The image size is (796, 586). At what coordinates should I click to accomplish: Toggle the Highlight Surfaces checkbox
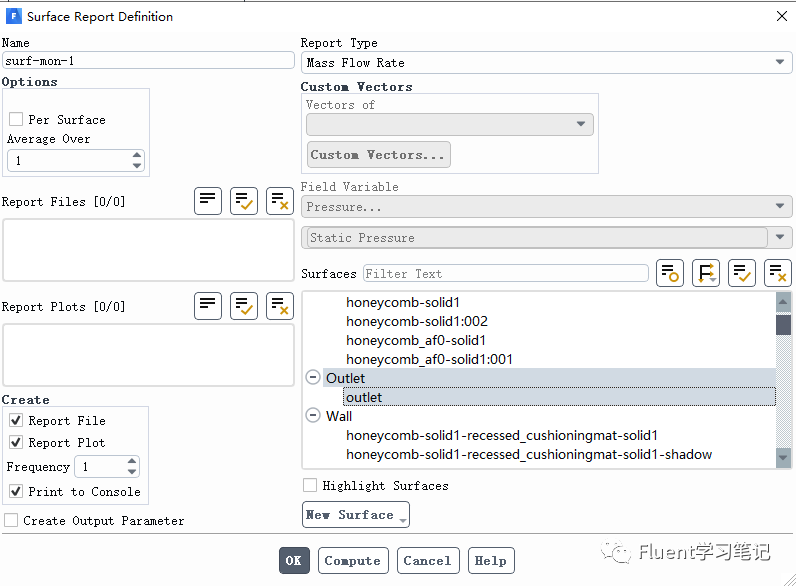[310, 485]
